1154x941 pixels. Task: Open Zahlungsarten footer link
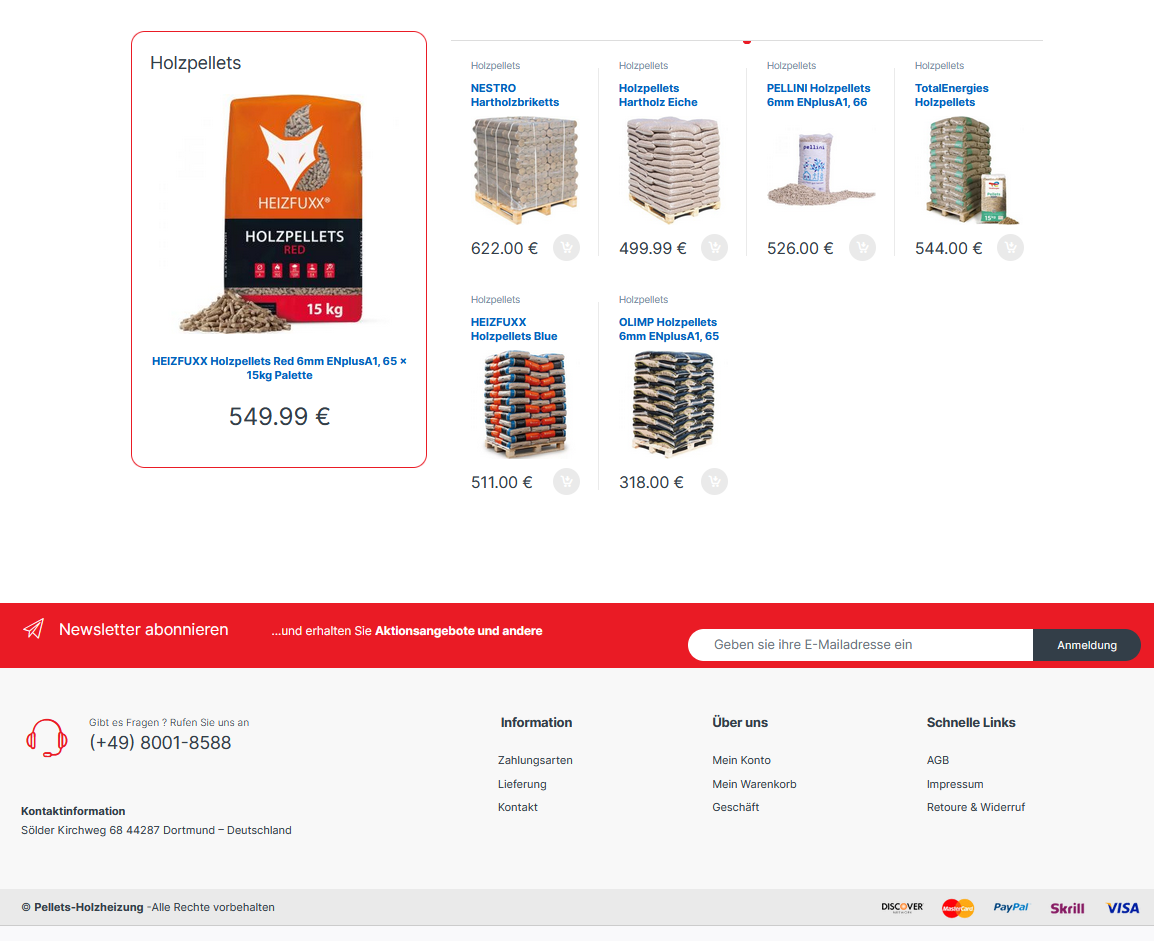point(535,760)
